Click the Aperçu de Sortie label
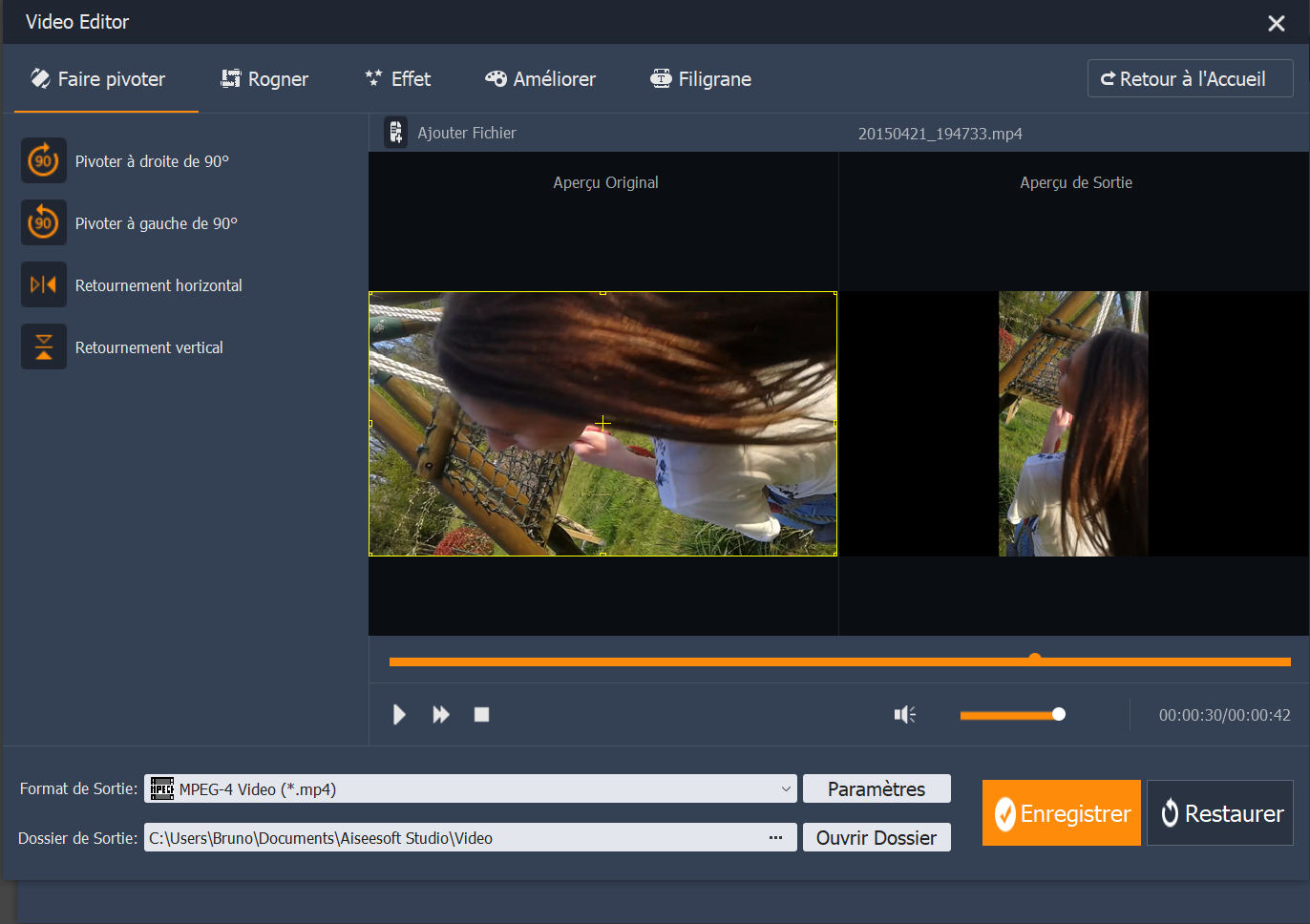Viewport: 1310px width, 924px height. coord(1076,182)
